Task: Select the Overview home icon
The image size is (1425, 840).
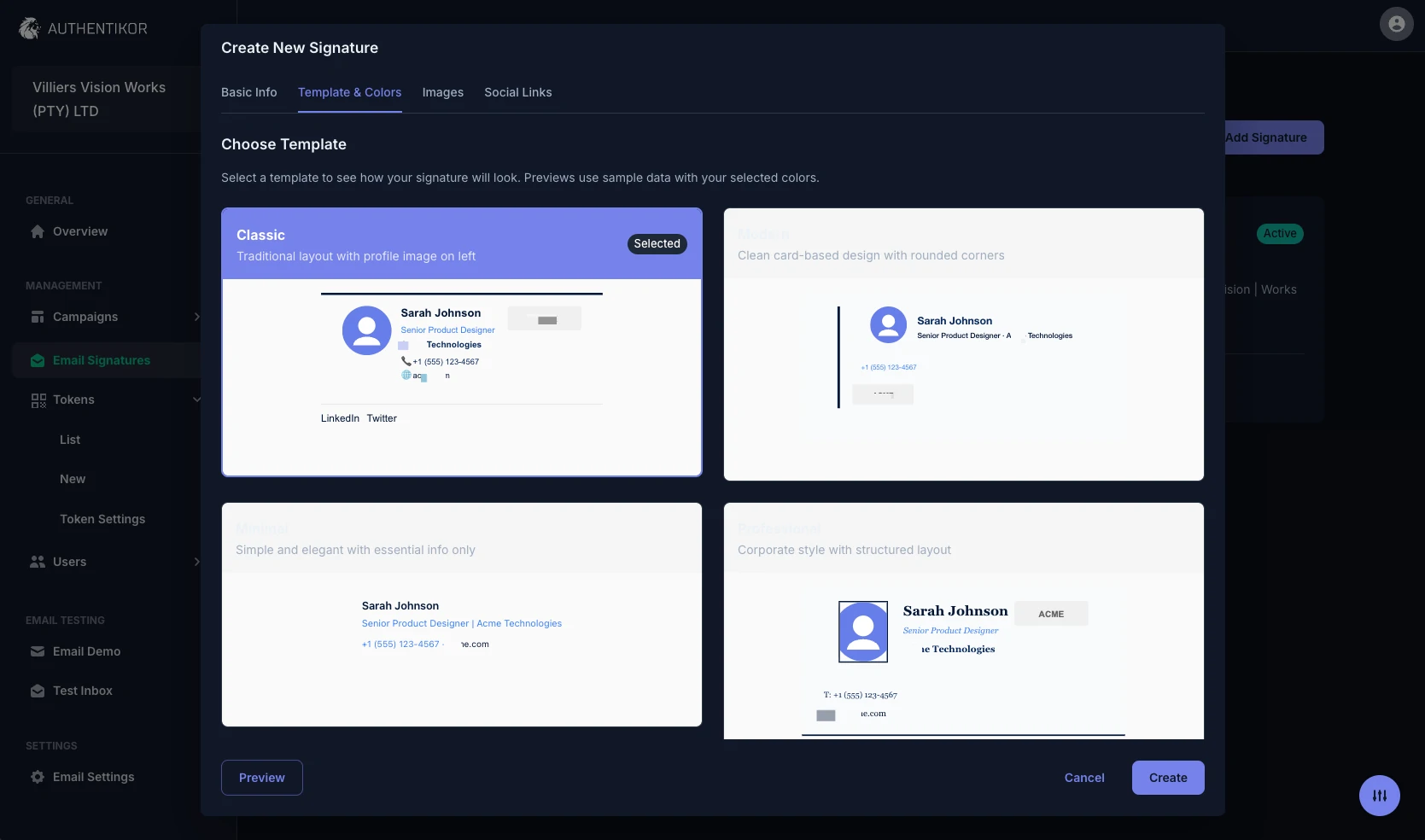Action: point(37,231)
